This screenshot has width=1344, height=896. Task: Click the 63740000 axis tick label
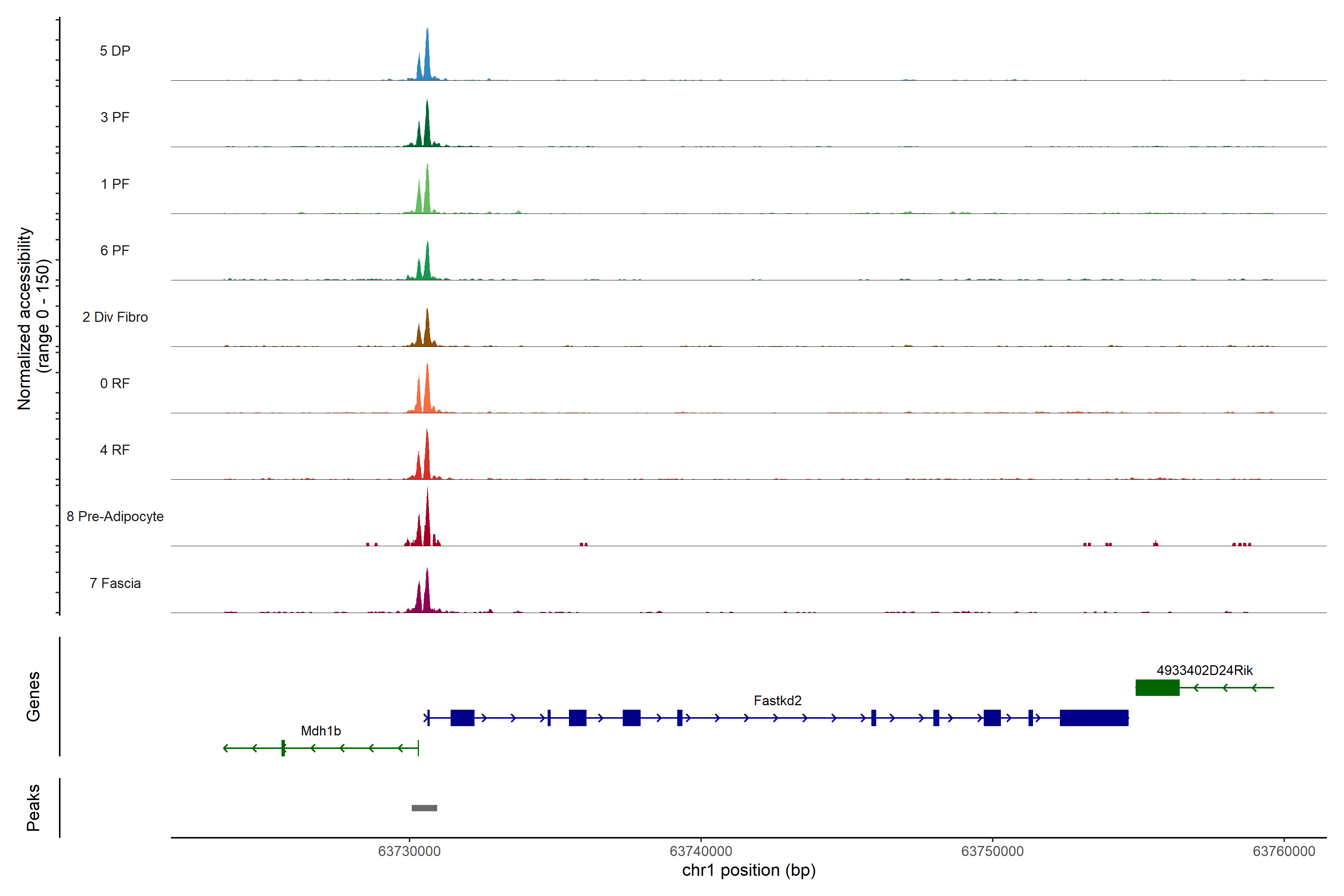tap(701, 851)
